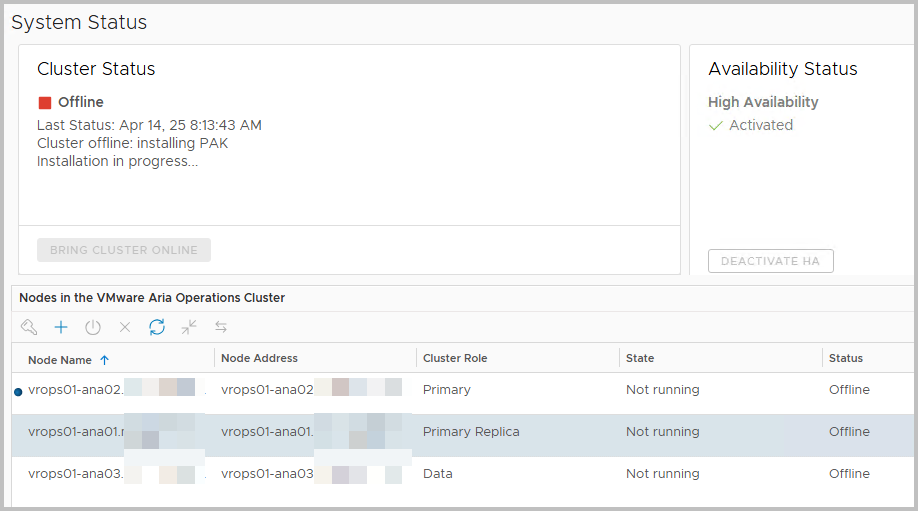Click the State column header

pyautogui.click(x=640, y=358)
